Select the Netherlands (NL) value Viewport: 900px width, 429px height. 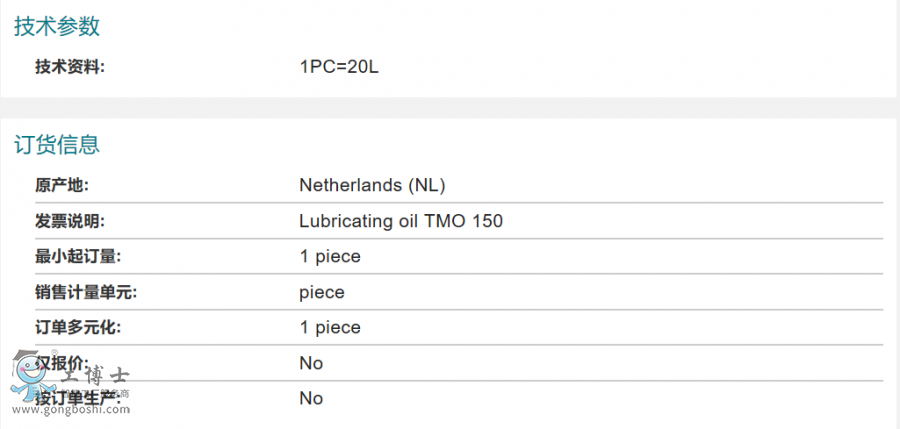tap(372, 185)
